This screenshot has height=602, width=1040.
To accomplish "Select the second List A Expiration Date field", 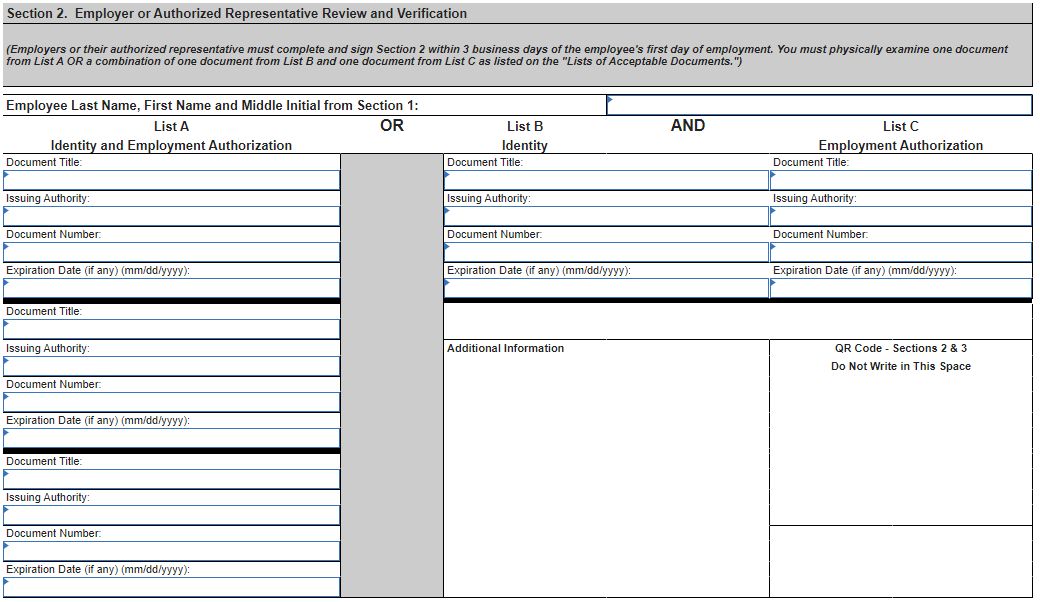I will [x=170, y=438].
